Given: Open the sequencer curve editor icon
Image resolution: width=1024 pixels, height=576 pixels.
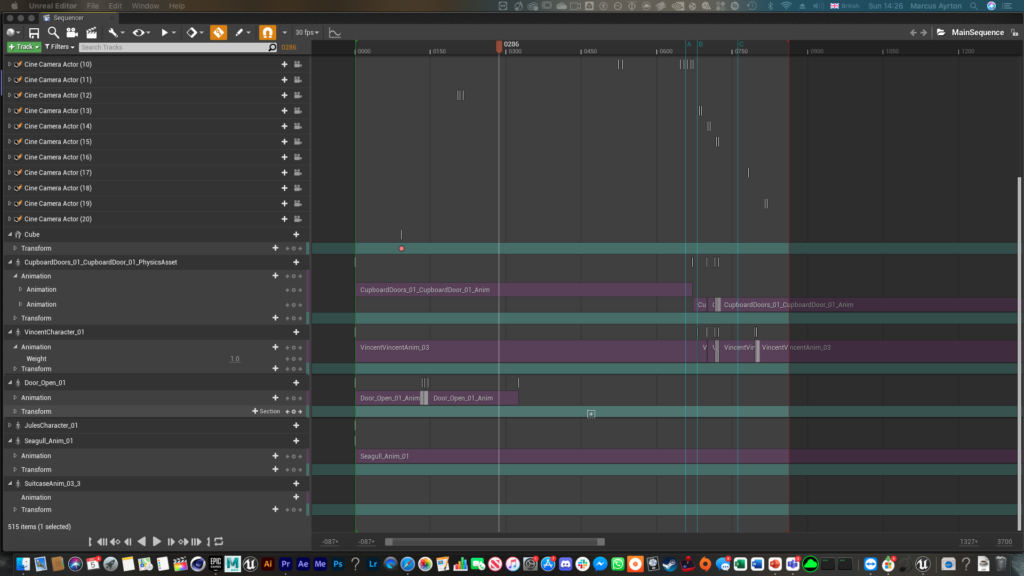Looking at the screenshot, I should pyautogui.click(x=335, y=33).
